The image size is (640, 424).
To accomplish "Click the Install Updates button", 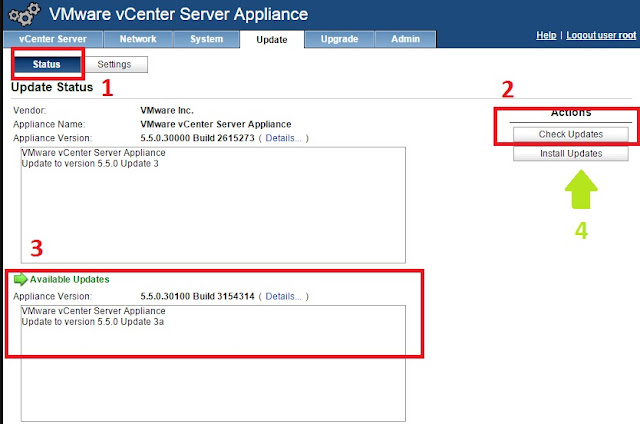I will coord(571,153).
